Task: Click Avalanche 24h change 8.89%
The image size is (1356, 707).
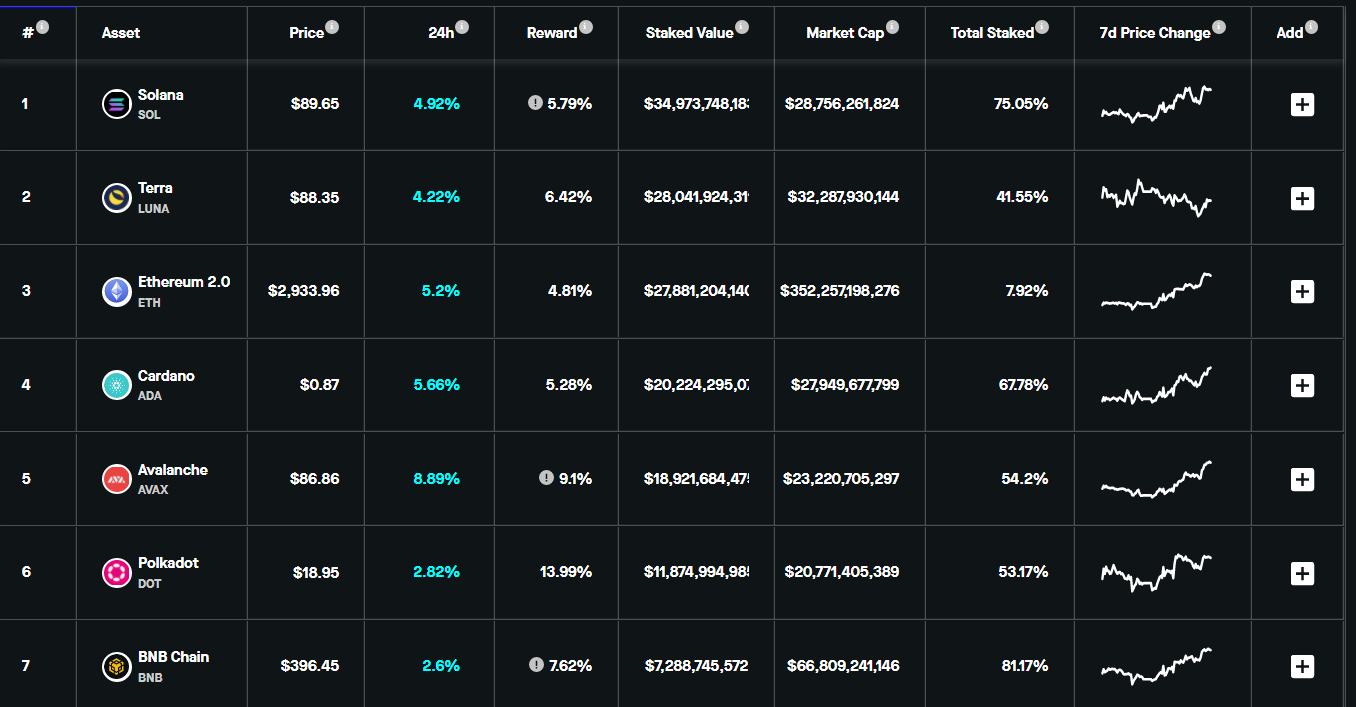Action: pyautogui.click(x=437, y=479)
